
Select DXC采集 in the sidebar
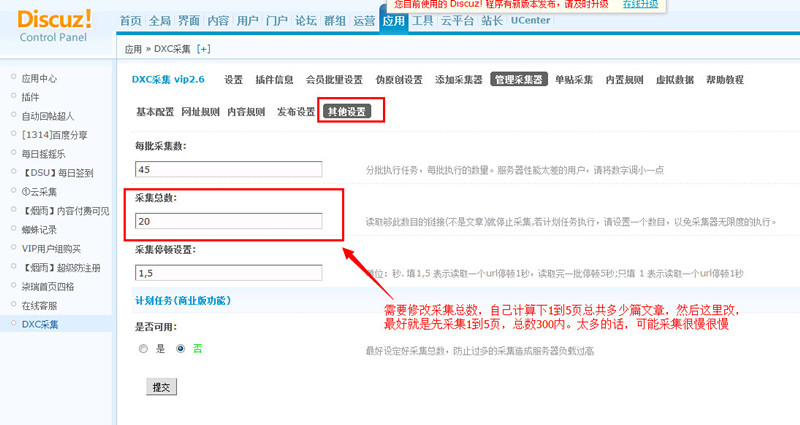40,324
